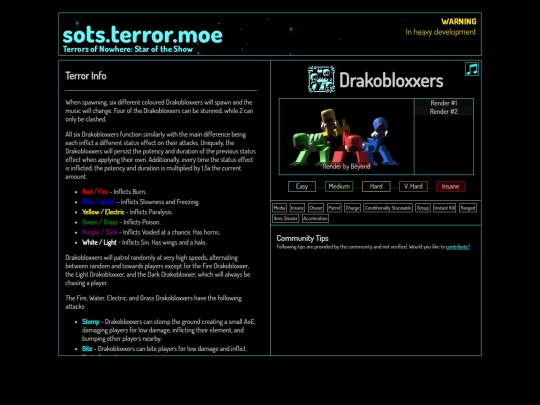
Task: Click the Terror Info heading
Action: (86, 76)
